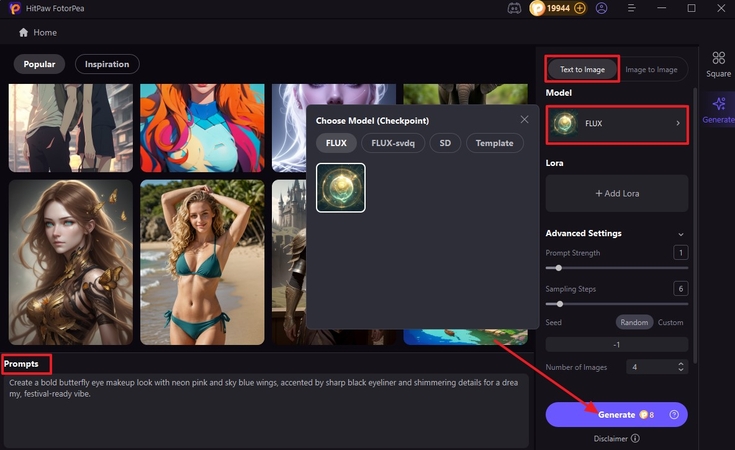735x450 pixels.
Task: Switch to the Popular gallery tab
Action: [x=39, y=64]
